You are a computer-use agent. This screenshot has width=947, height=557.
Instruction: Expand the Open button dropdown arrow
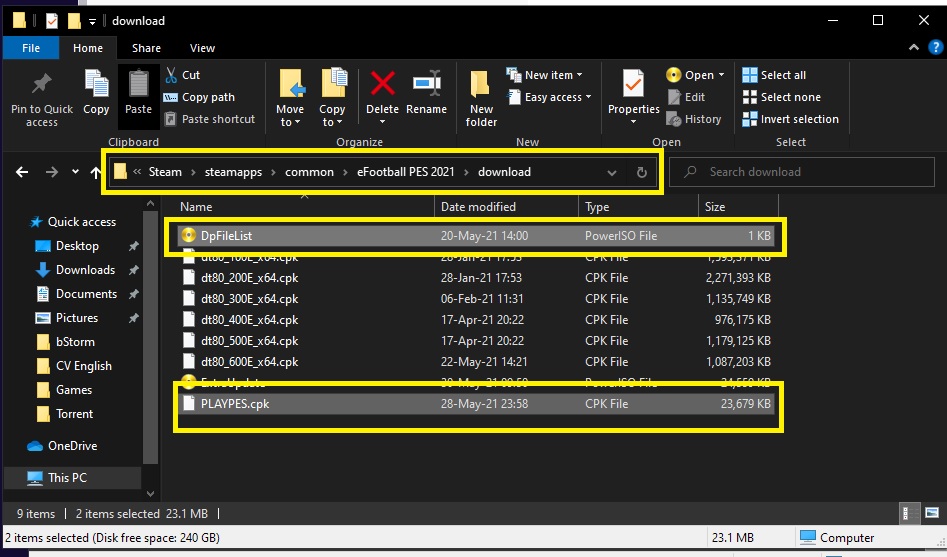(x=721, y=75)
